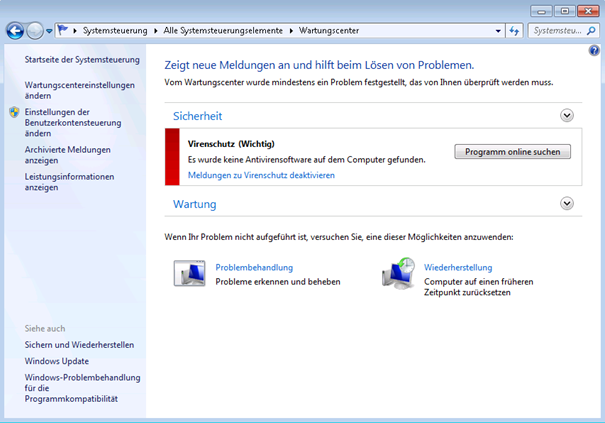Open Startseite der Systemsteuerung
This screenshot has height=423, width=605.
click(82, 59)
